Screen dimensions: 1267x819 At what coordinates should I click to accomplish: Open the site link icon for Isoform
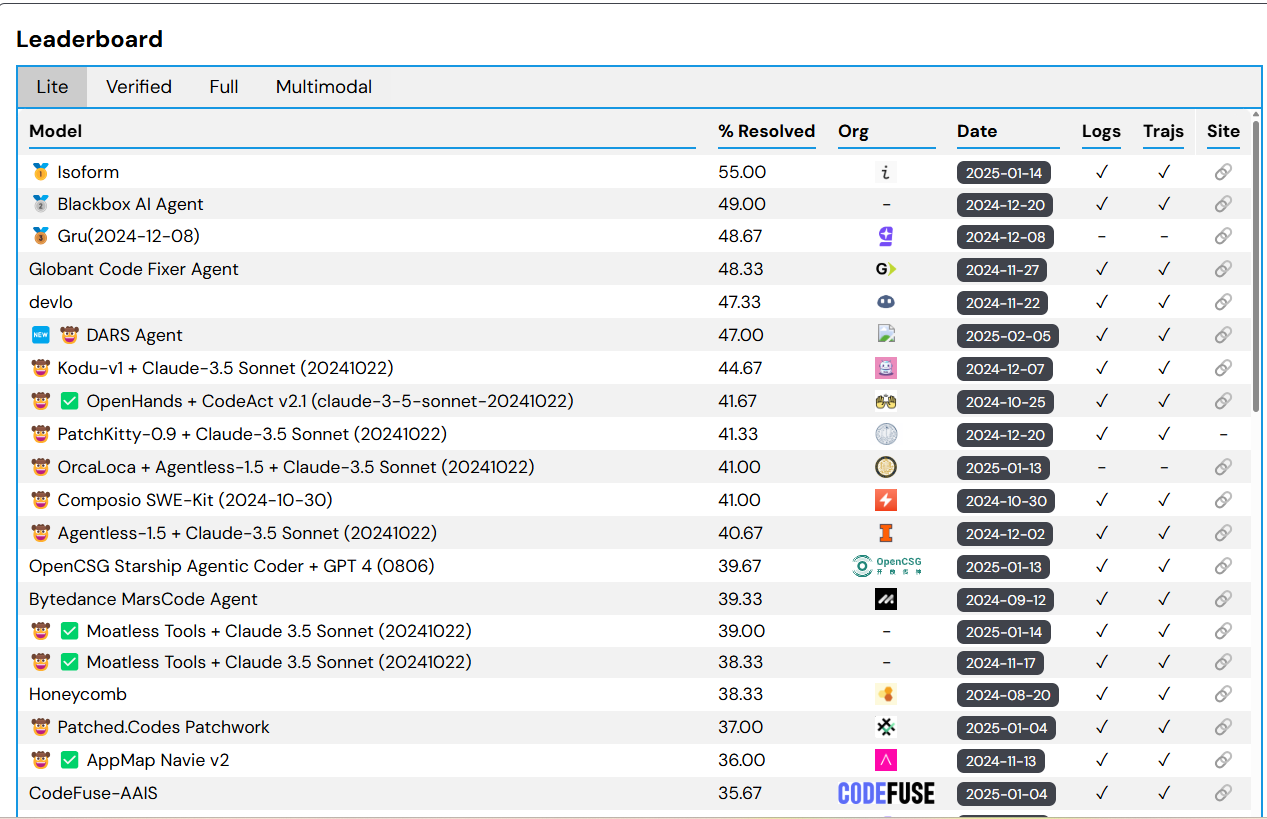point(1223,172)
